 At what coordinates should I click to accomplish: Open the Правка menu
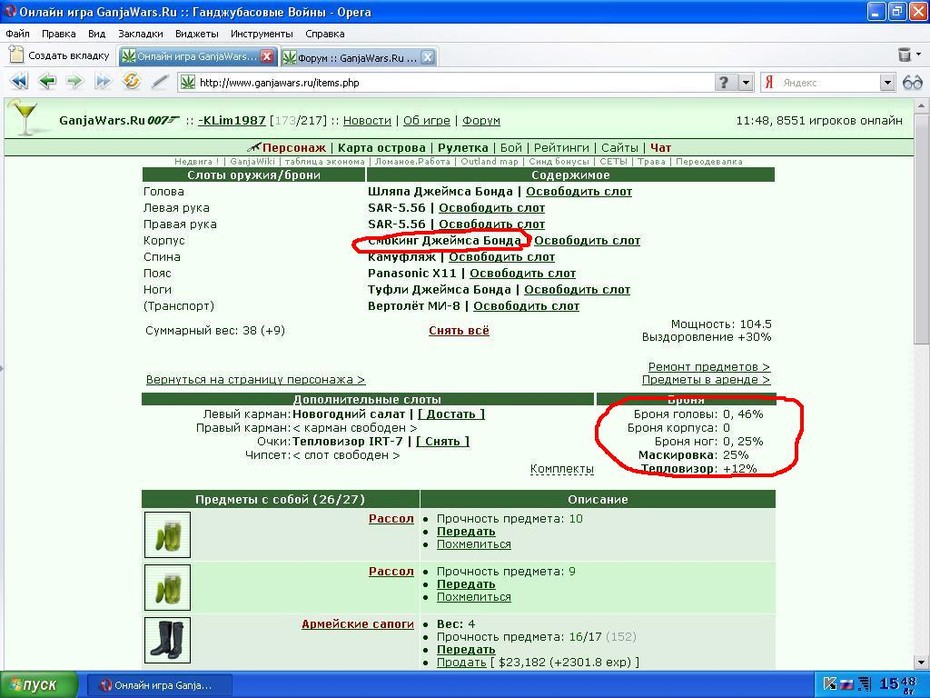pyautogui.click(x=59, y=34)
